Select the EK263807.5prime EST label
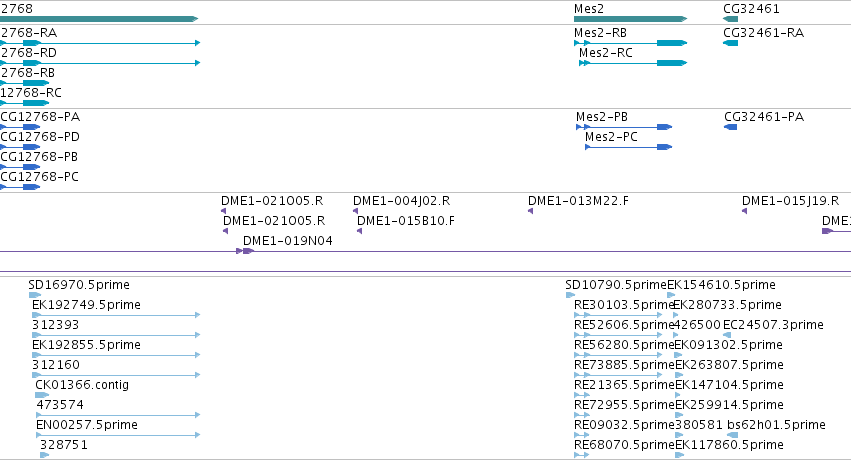 tap(729, 365)
